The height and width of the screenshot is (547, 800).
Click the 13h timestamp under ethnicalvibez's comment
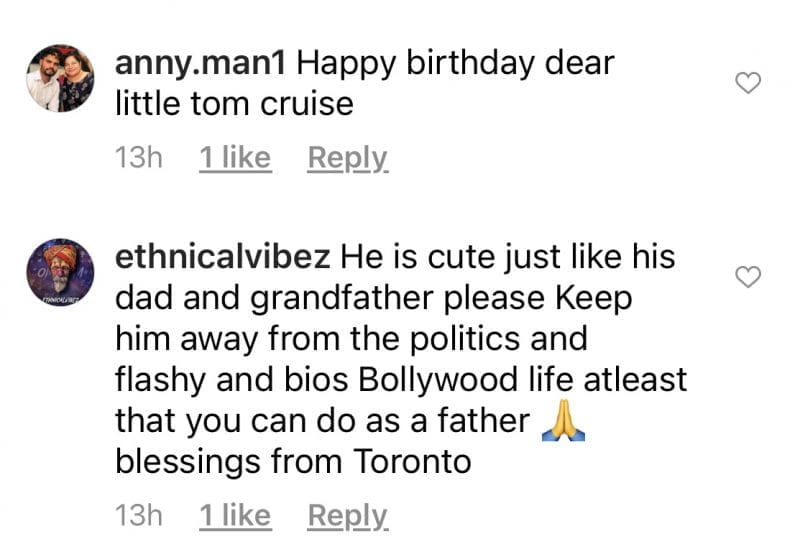(x=139, y=515)
